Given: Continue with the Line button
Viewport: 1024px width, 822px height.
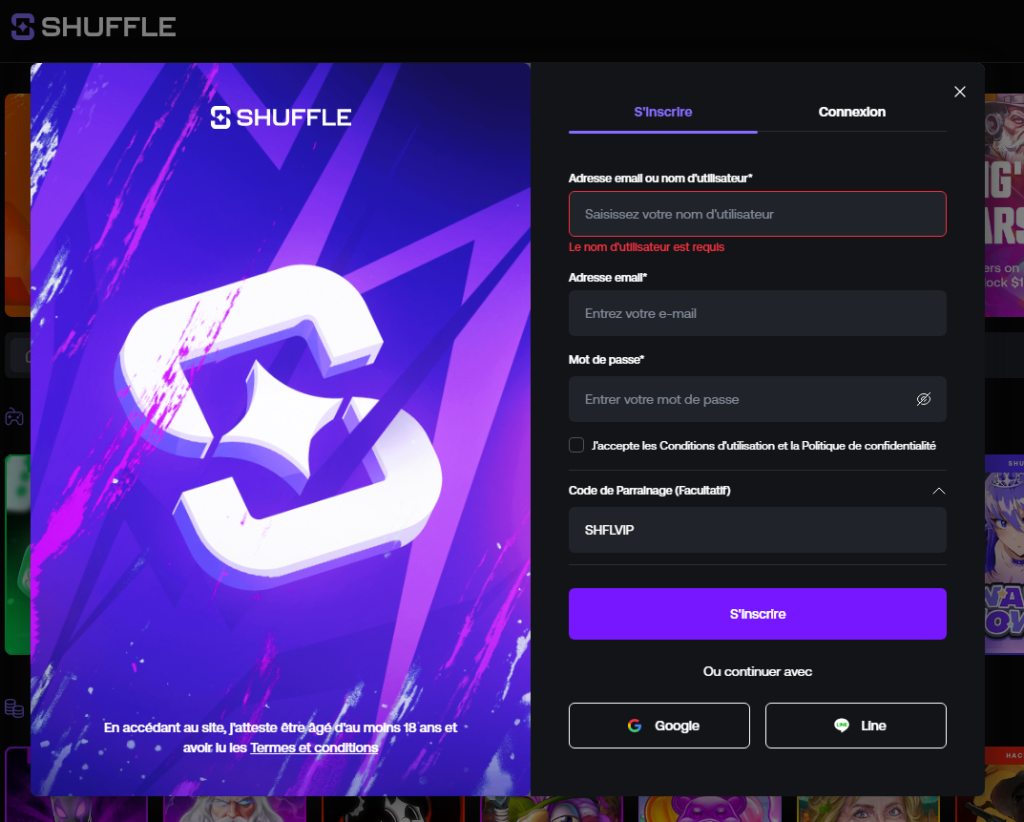Looking at the screenshot, I should (x=856, y=725).
